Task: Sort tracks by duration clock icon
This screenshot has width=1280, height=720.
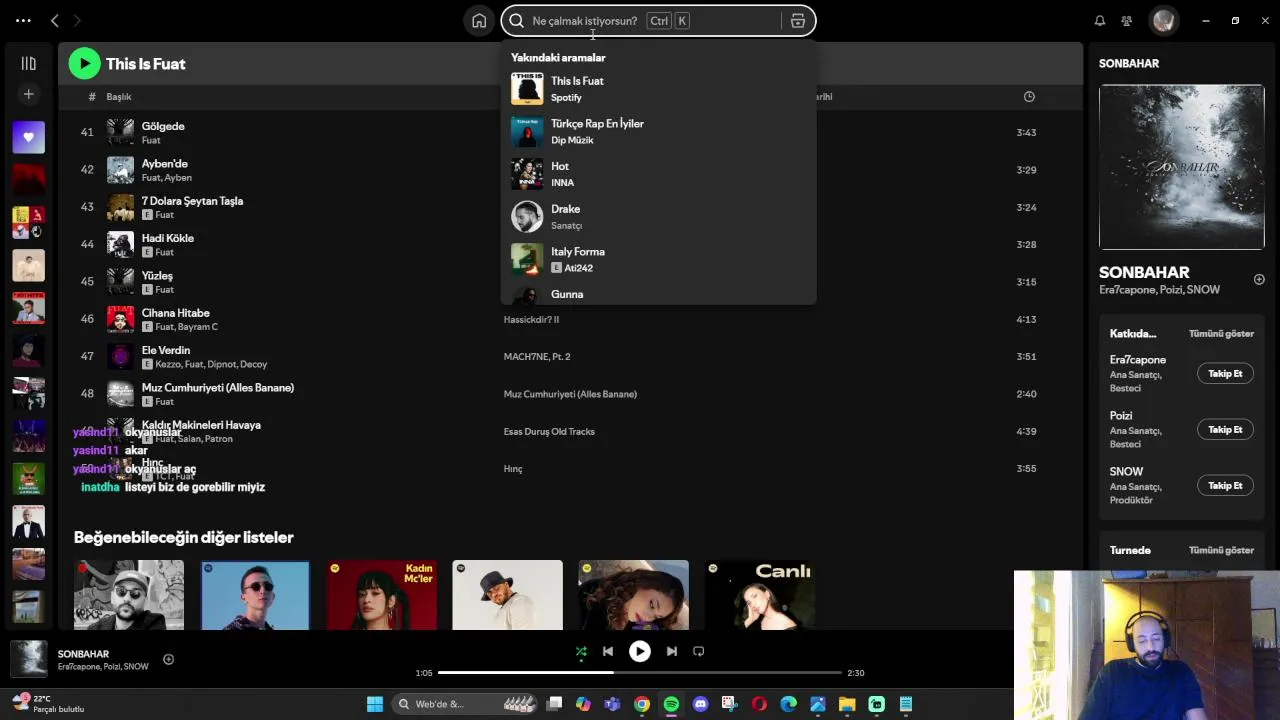Action: click(1029, 97)
